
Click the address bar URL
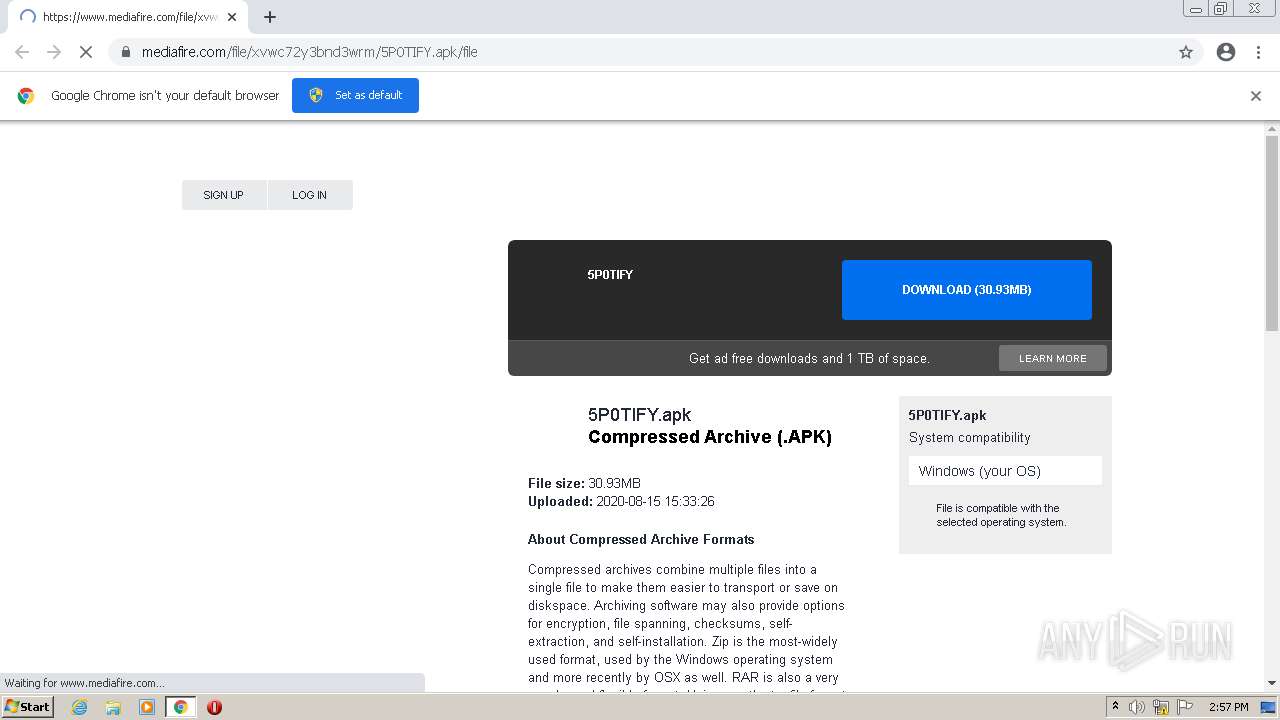pos(309,52)
